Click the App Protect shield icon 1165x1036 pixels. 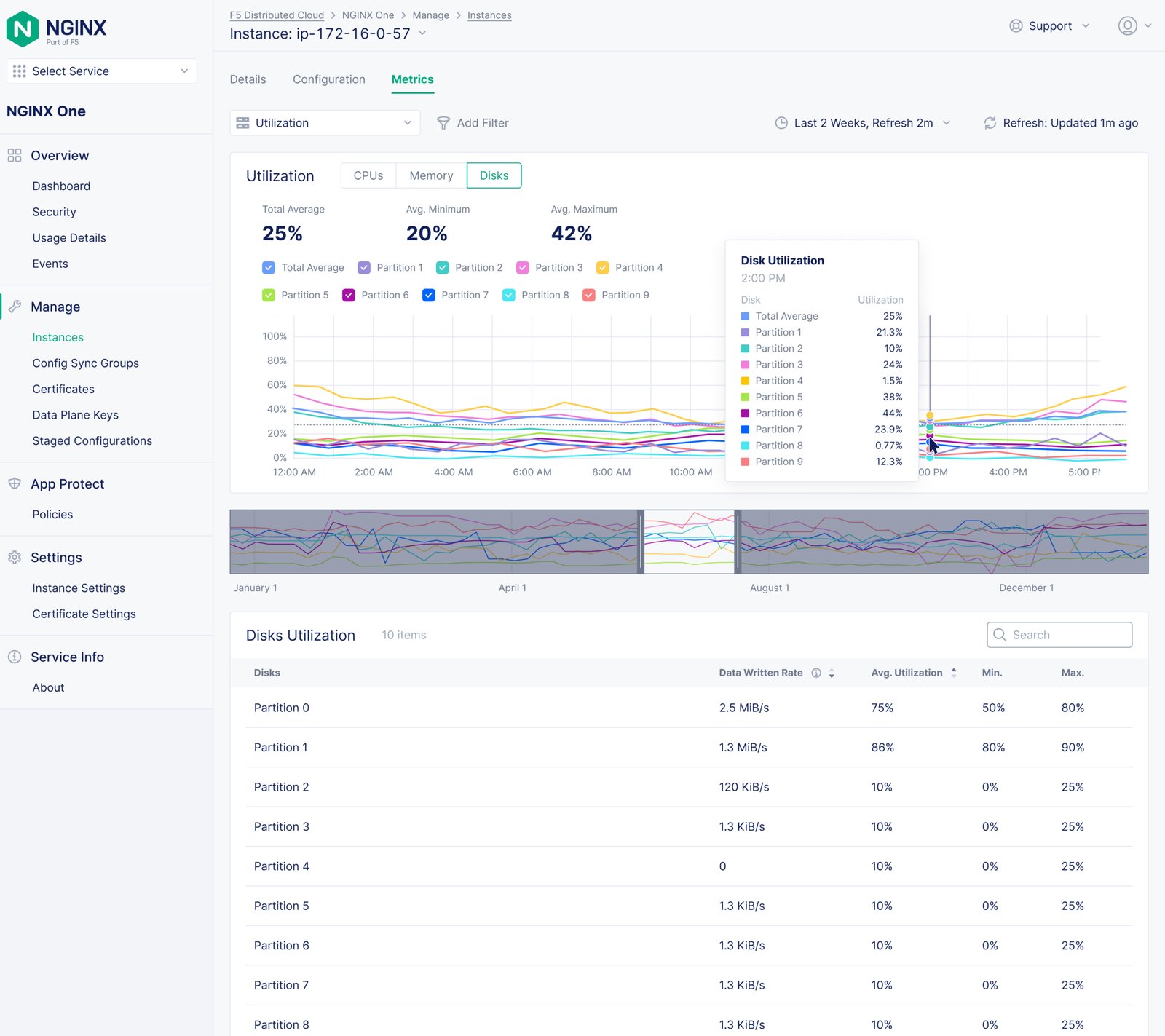[x=15, y=484]
